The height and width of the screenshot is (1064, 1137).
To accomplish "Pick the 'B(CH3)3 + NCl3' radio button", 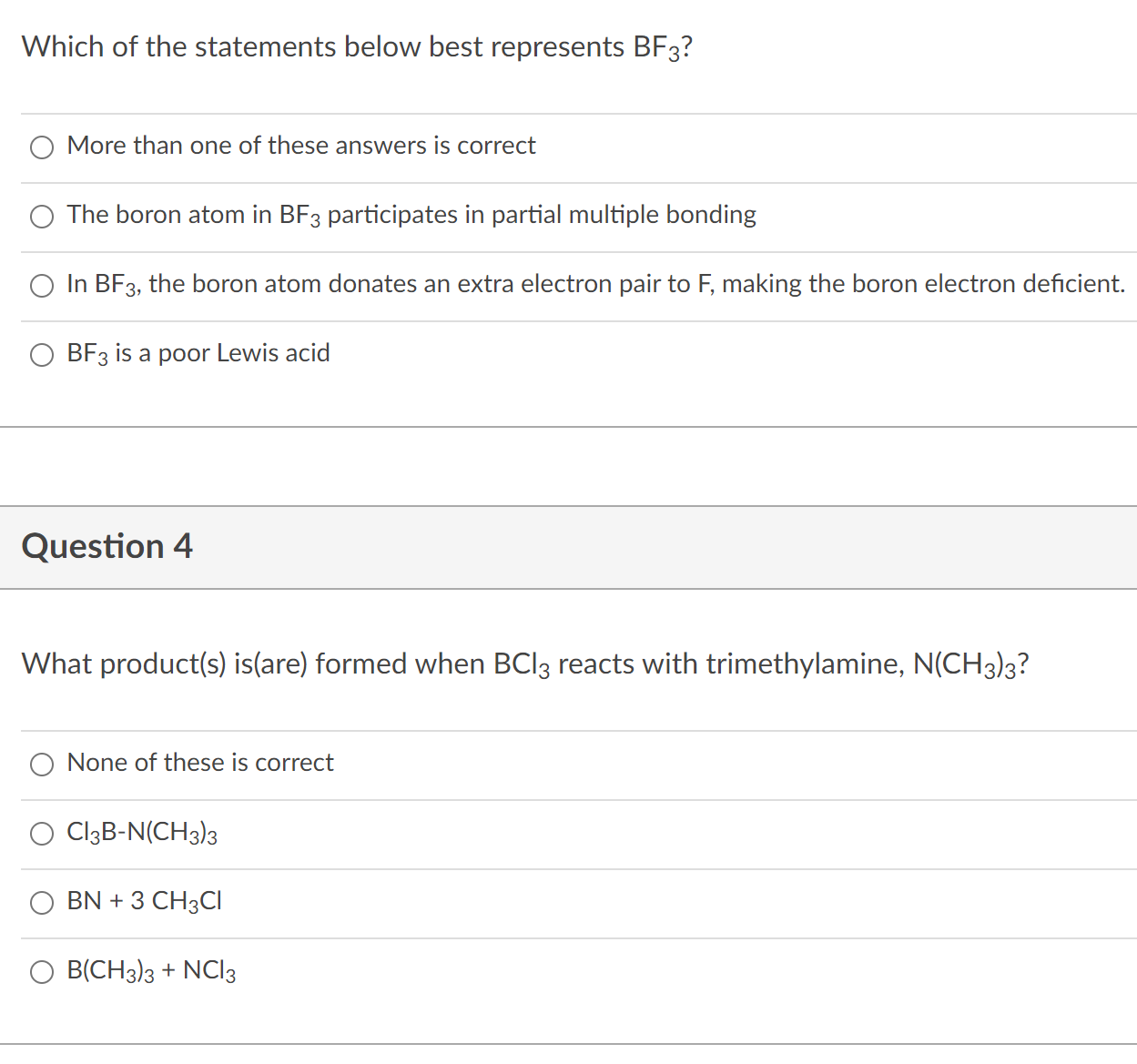I will click(42, 972).
